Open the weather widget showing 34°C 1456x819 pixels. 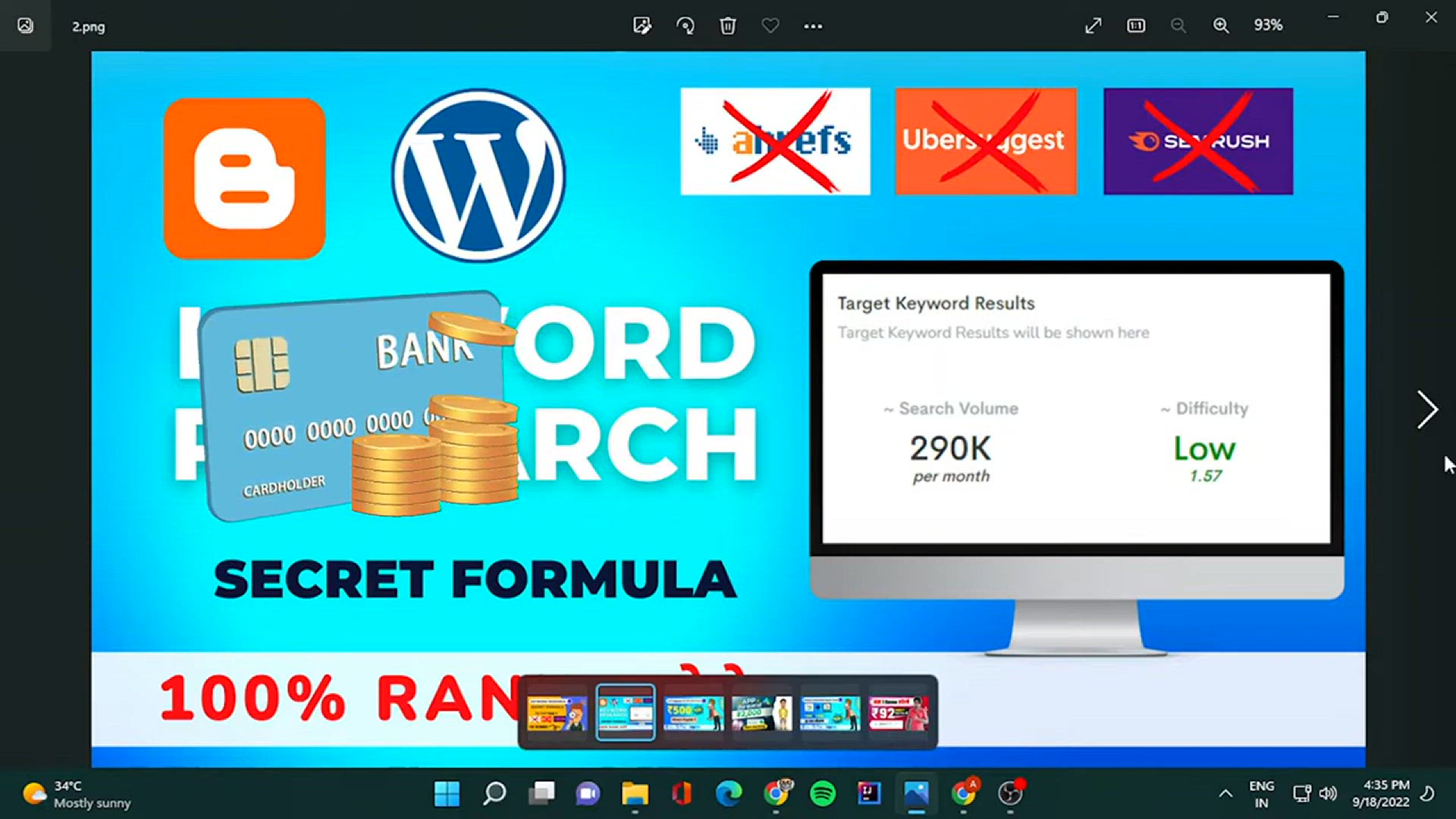point(77,794)
